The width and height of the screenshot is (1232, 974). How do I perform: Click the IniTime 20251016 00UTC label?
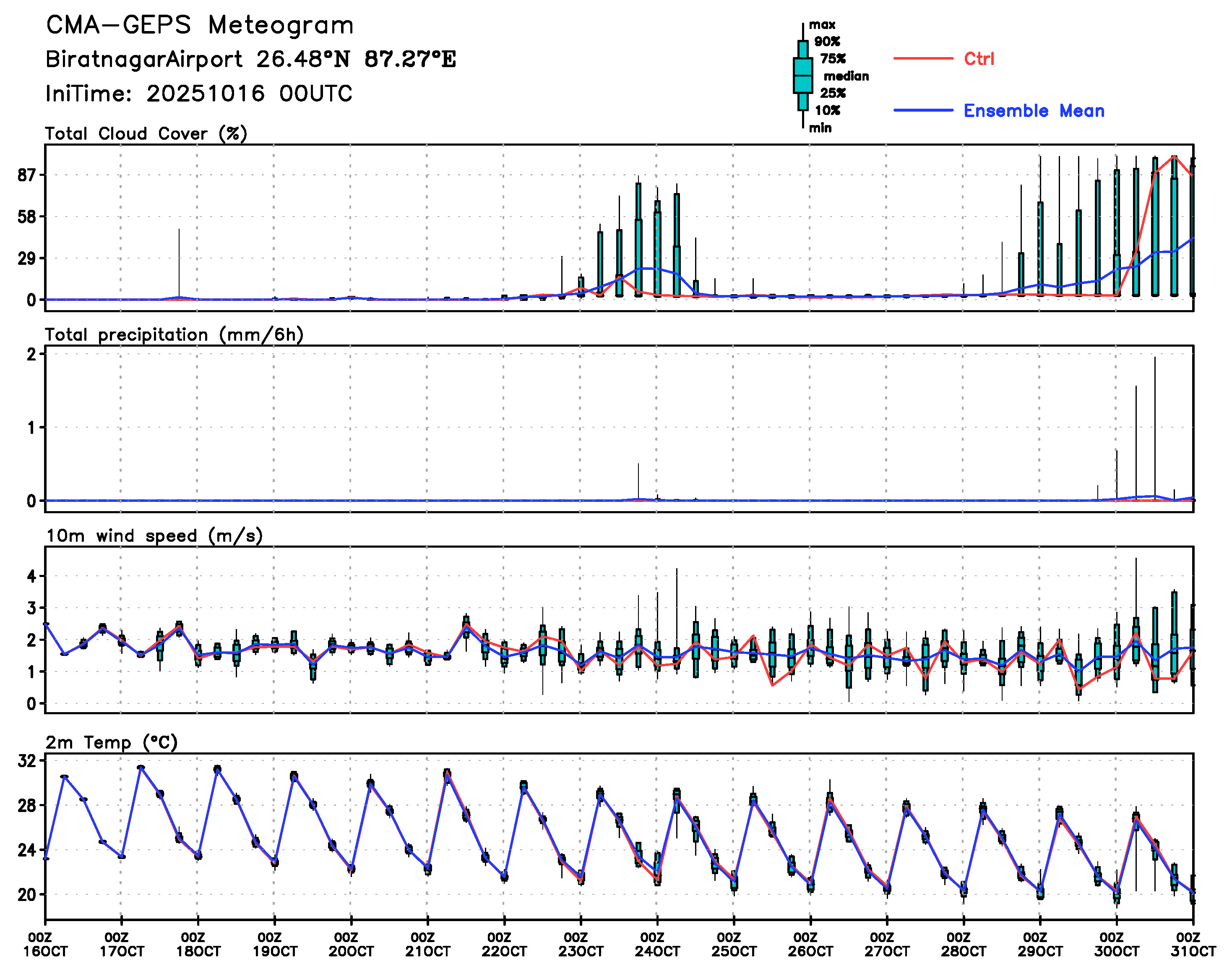pyautogui.click(x=199, y=94)
